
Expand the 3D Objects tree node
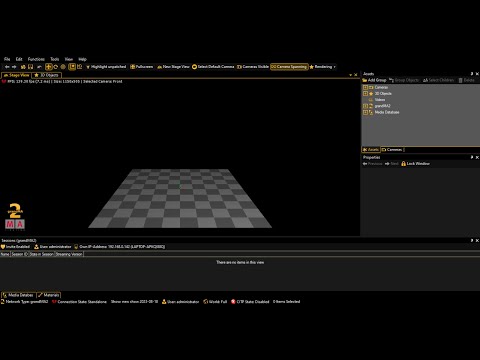tap(365, 94)
